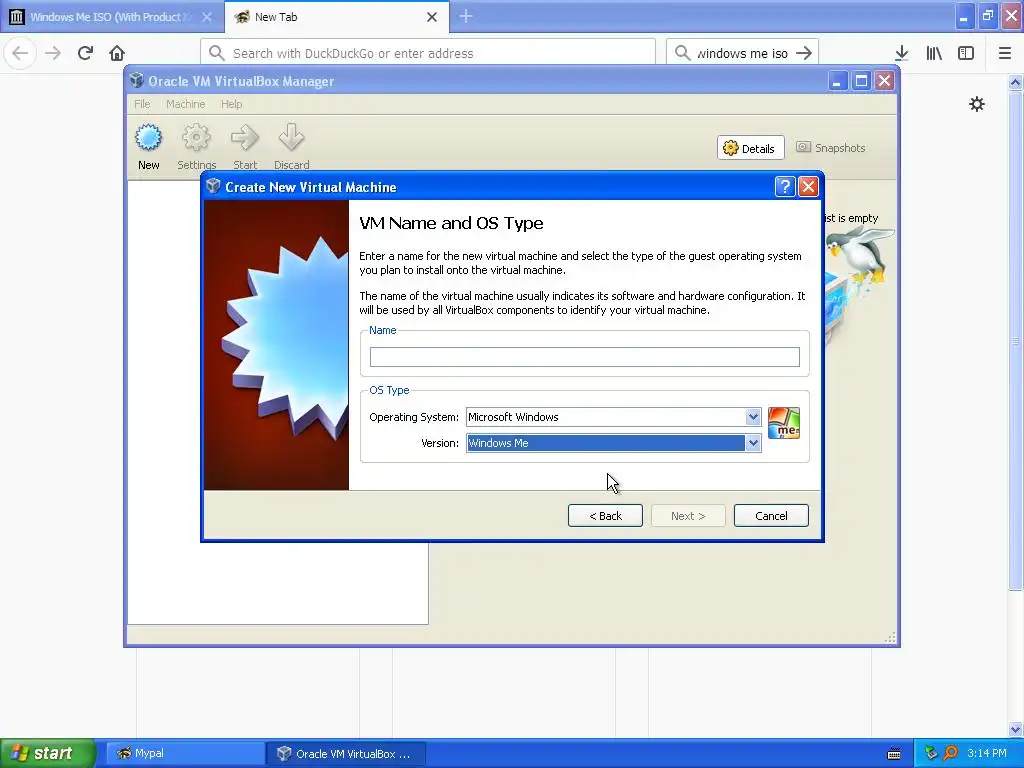1024x768 pixels.
Task: Click the orange magnifier tray icon
Action: pyautogui.click(x=950, y=753)
